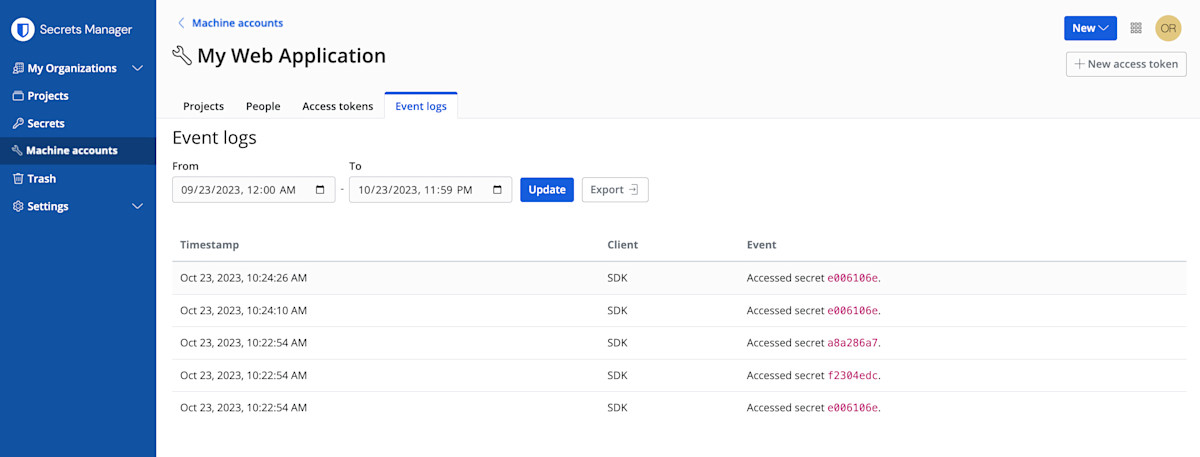Click the calendar icon in From field

(x=320, y=190)
